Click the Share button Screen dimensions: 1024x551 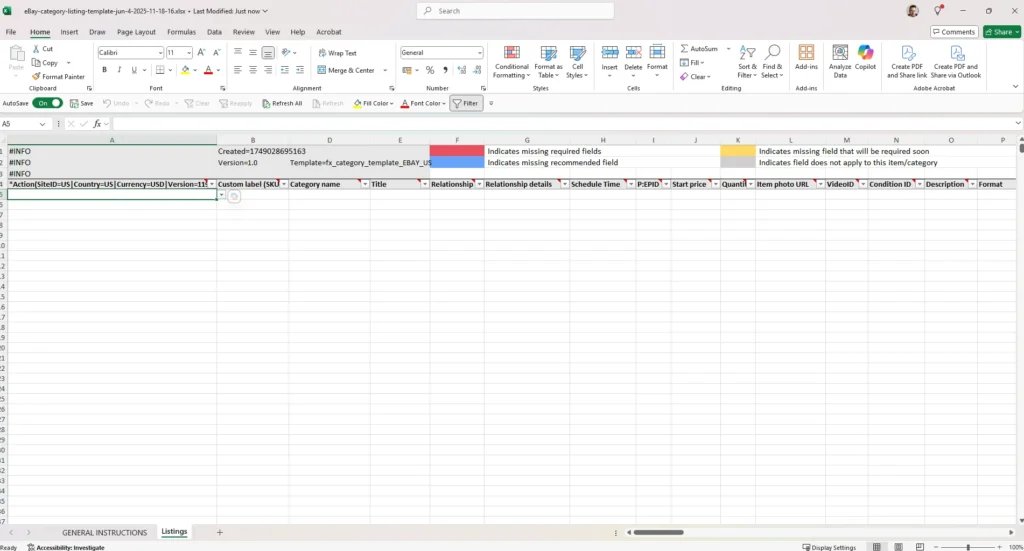[1002, 32]
